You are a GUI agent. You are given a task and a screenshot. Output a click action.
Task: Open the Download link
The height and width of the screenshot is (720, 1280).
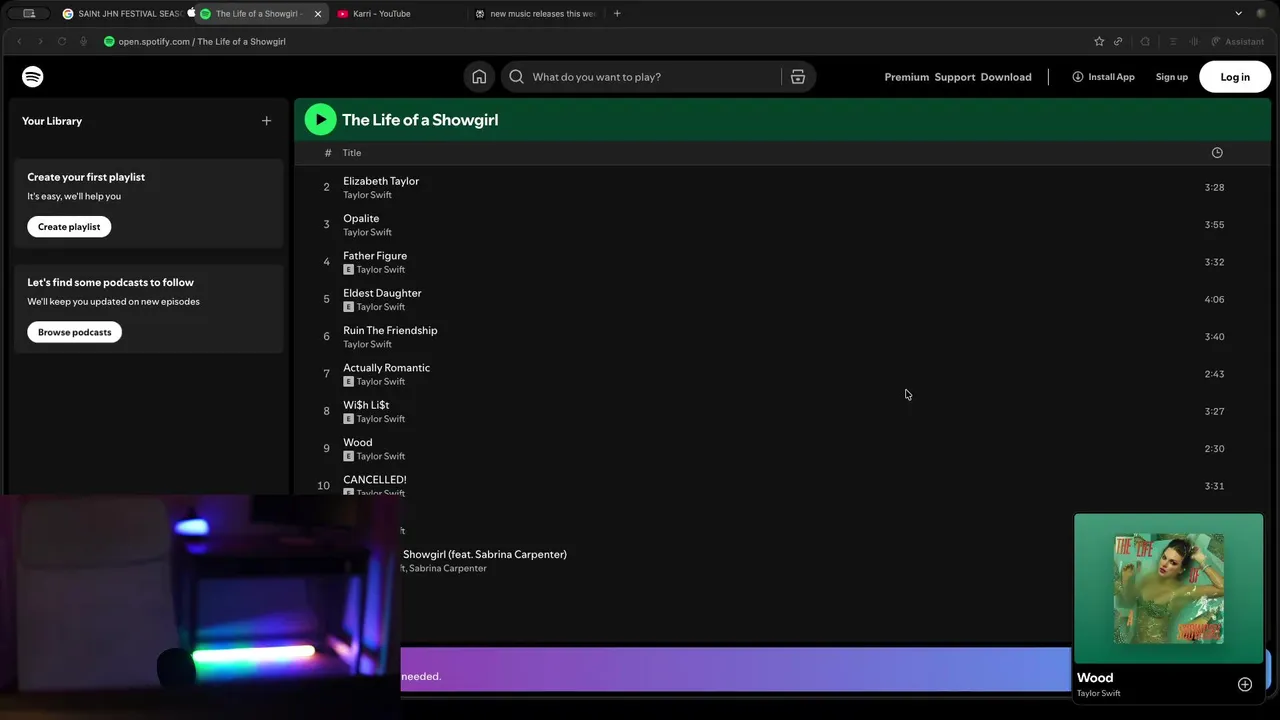tap(1006, 77)
